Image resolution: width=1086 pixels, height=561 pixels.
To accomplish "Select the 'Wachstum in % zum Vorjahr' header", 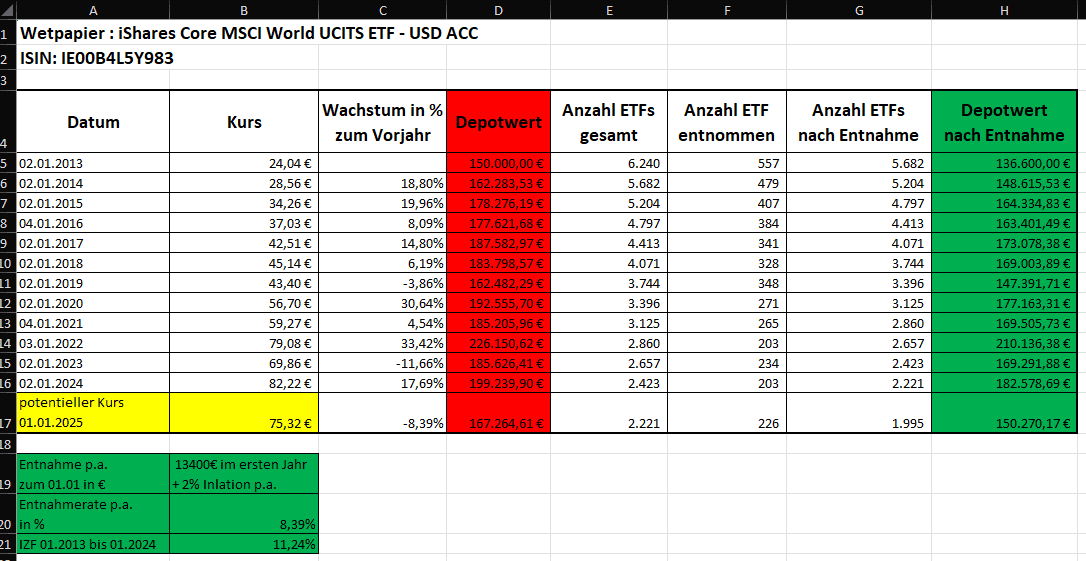I will pos(382,121).
